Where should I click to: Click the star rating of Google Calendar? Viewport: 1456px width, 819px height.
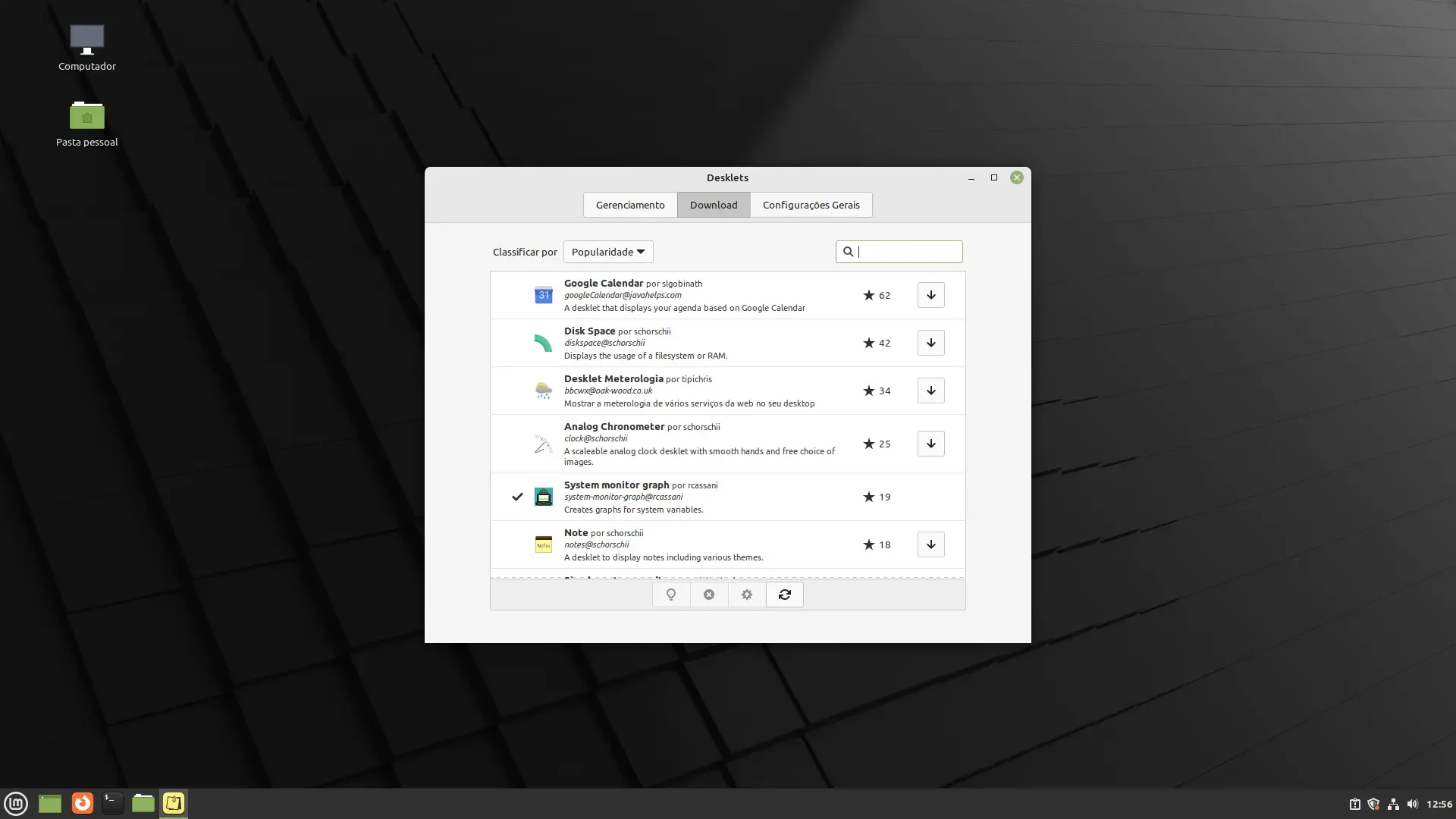pos(877,295)
